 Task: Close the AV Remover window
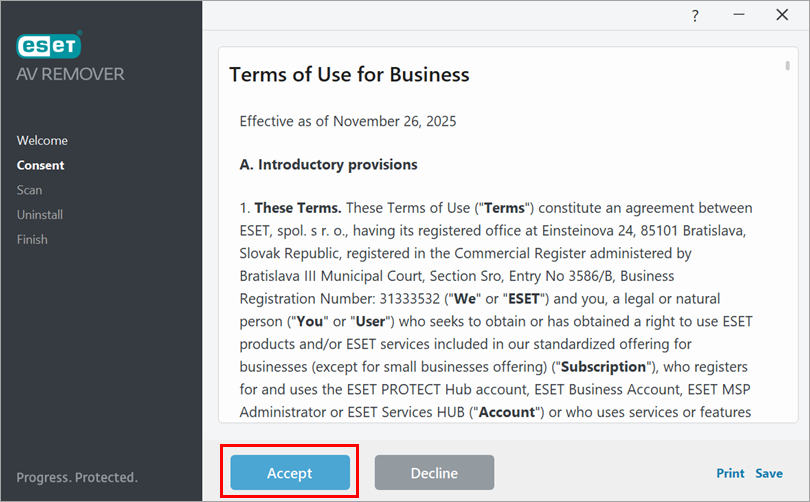[782, 15]
